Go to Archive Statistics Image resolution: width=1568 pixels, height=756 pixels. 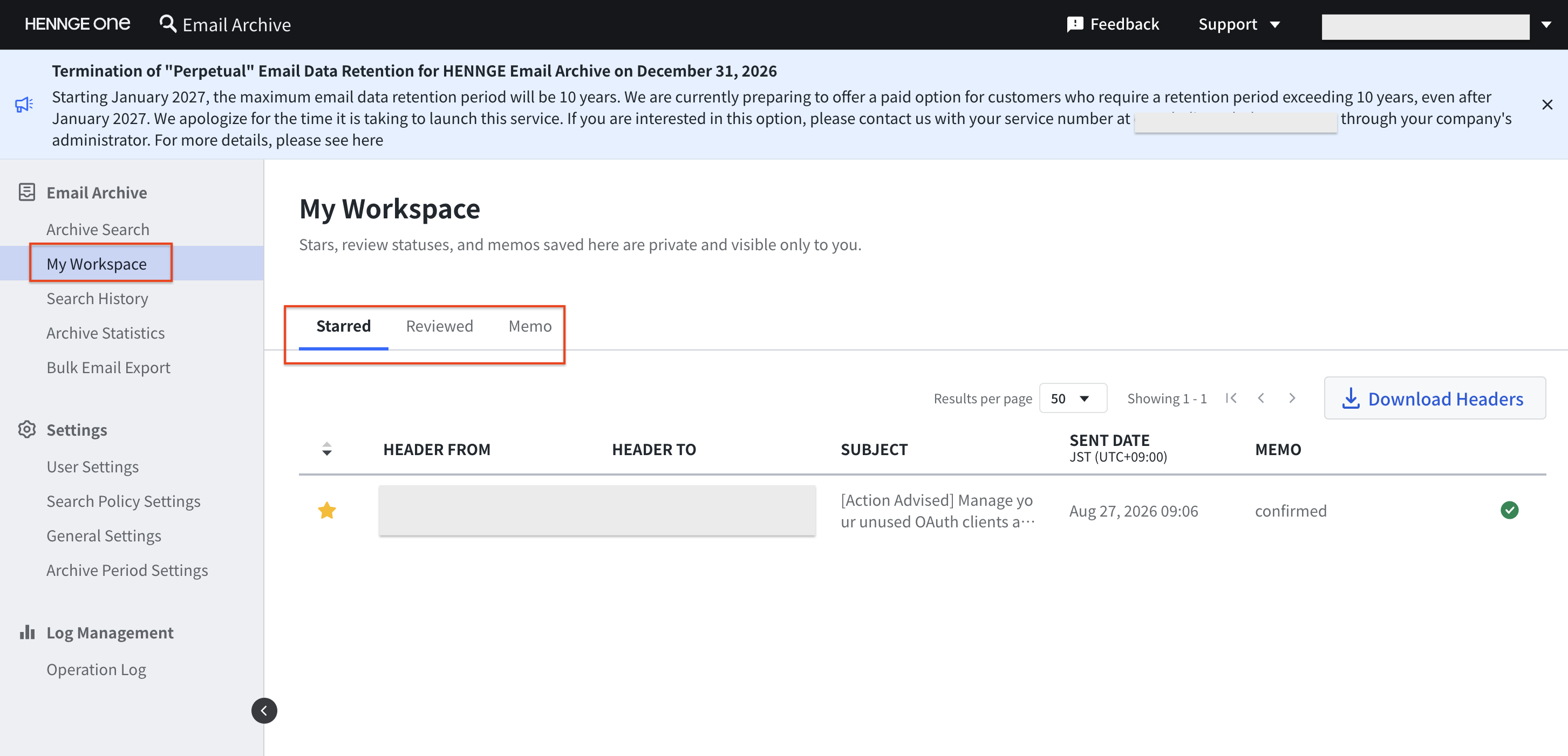click(105, 333)
